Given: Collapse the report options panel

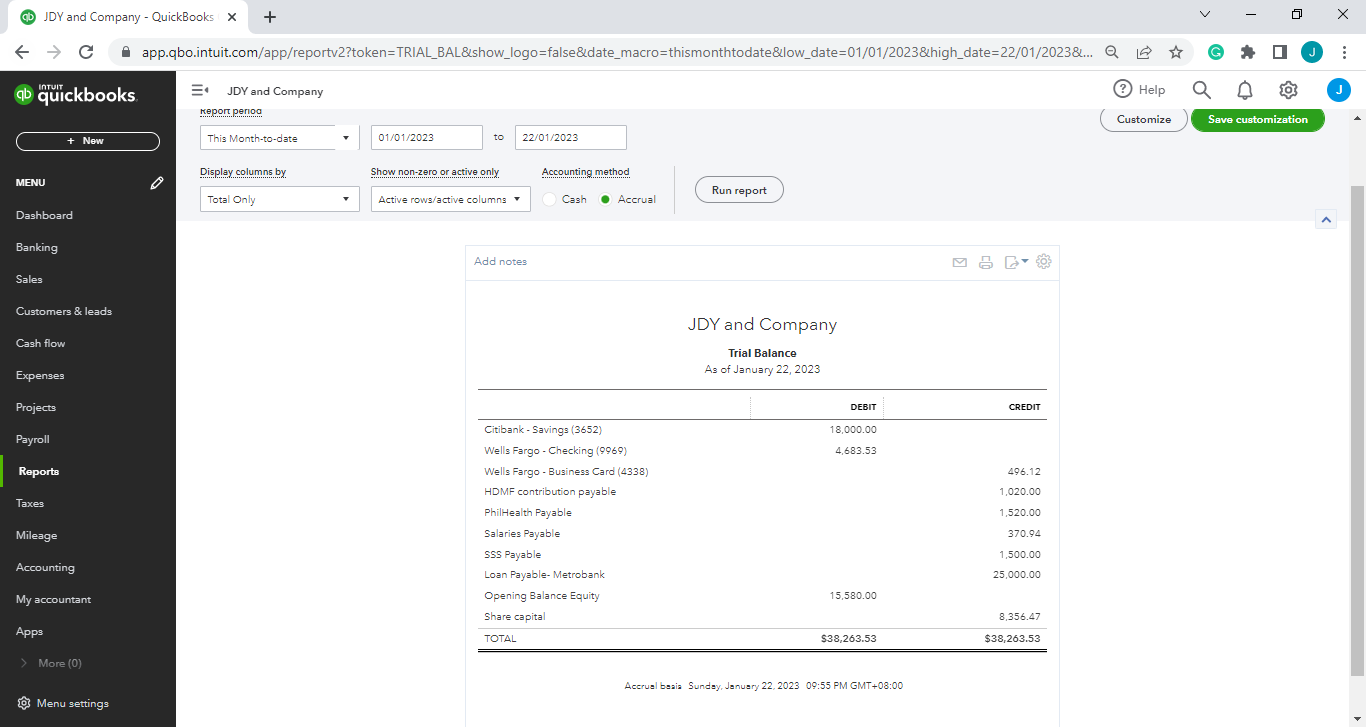Looking at the screenshot, I should (x=1326, y=219).
